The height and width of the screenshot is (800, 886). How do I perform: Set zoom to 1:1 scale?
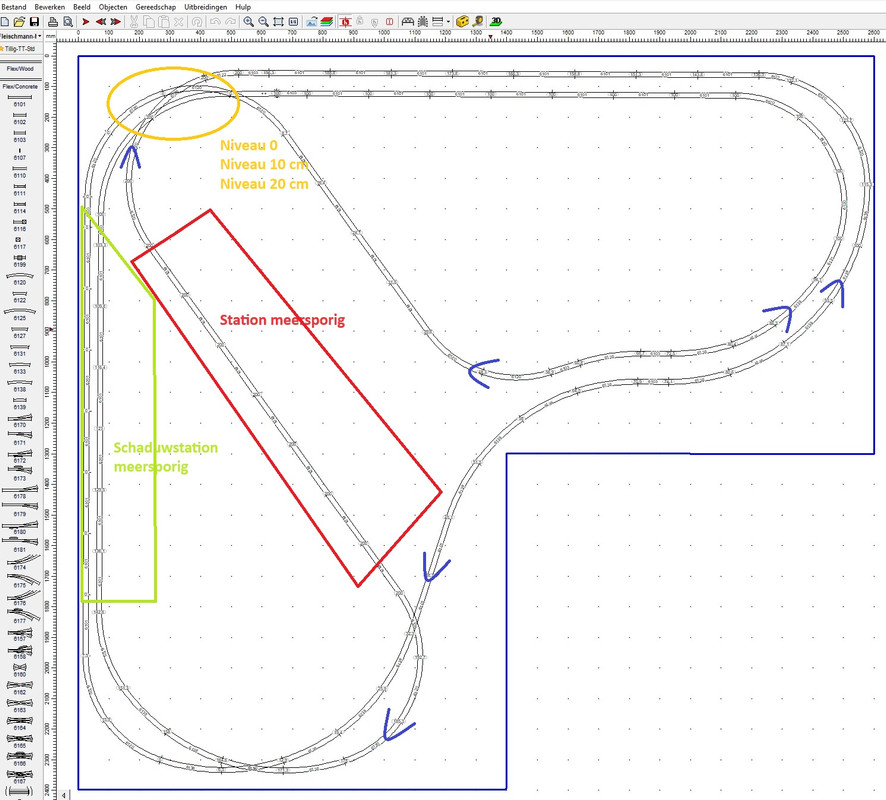click(x=293, y=22)
